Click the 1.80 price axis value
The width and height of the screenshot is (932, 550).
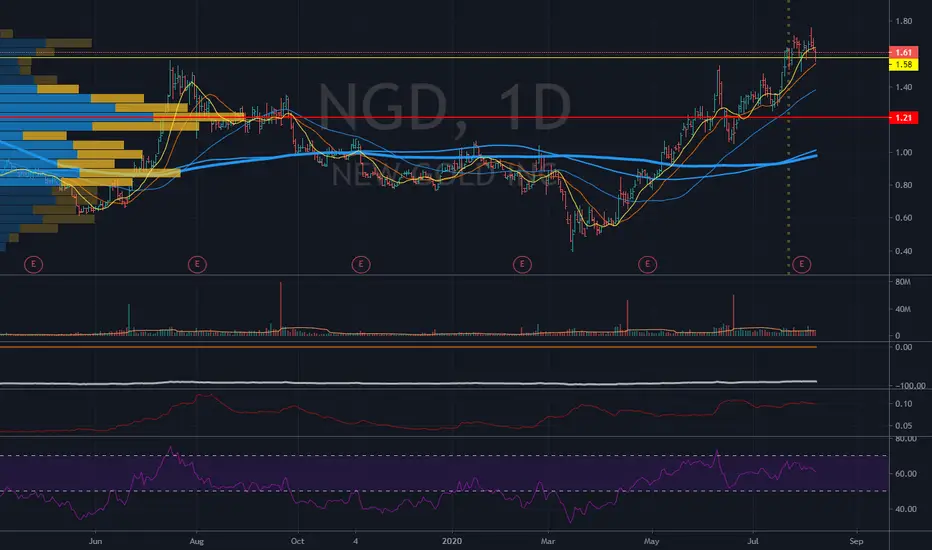903,21
